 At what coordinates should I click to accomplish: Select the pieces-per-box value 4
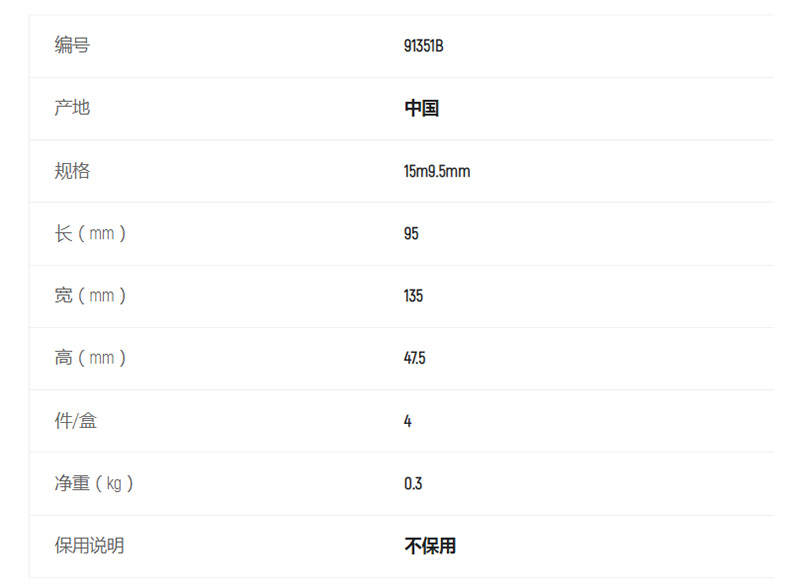(x=408, y=421)
